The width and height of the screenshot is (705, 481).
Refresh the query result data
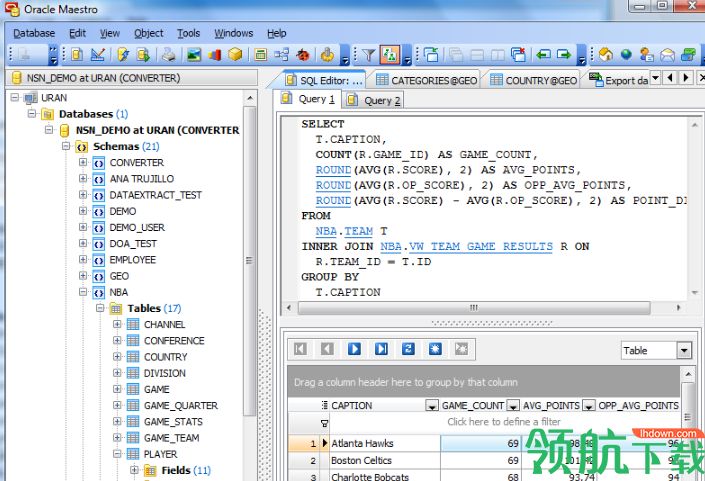click(x=408, y=348)
